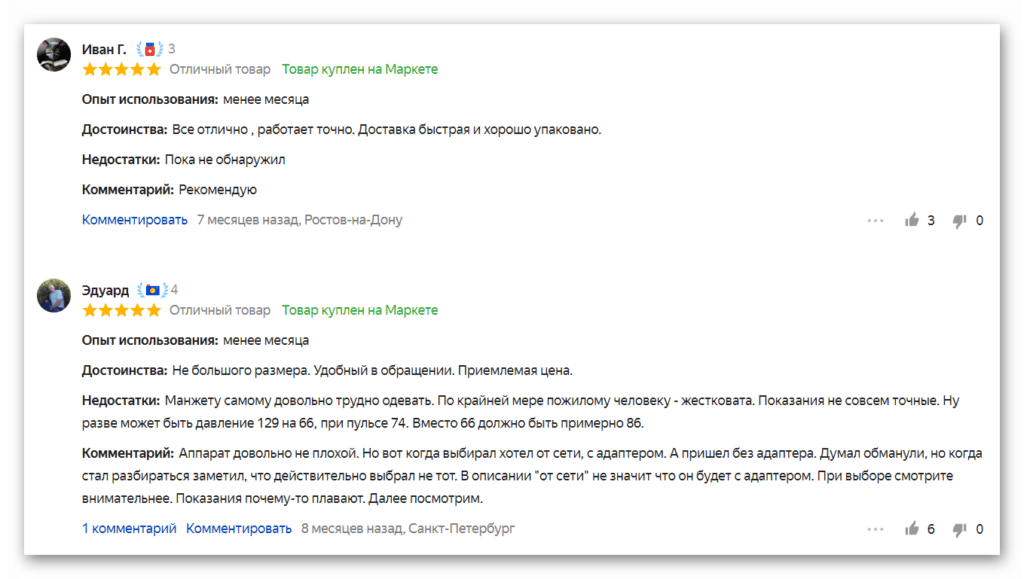Like Eduard's review with thumbs up
Viewport: 1024px width, 579px height.
coord(912,528)
